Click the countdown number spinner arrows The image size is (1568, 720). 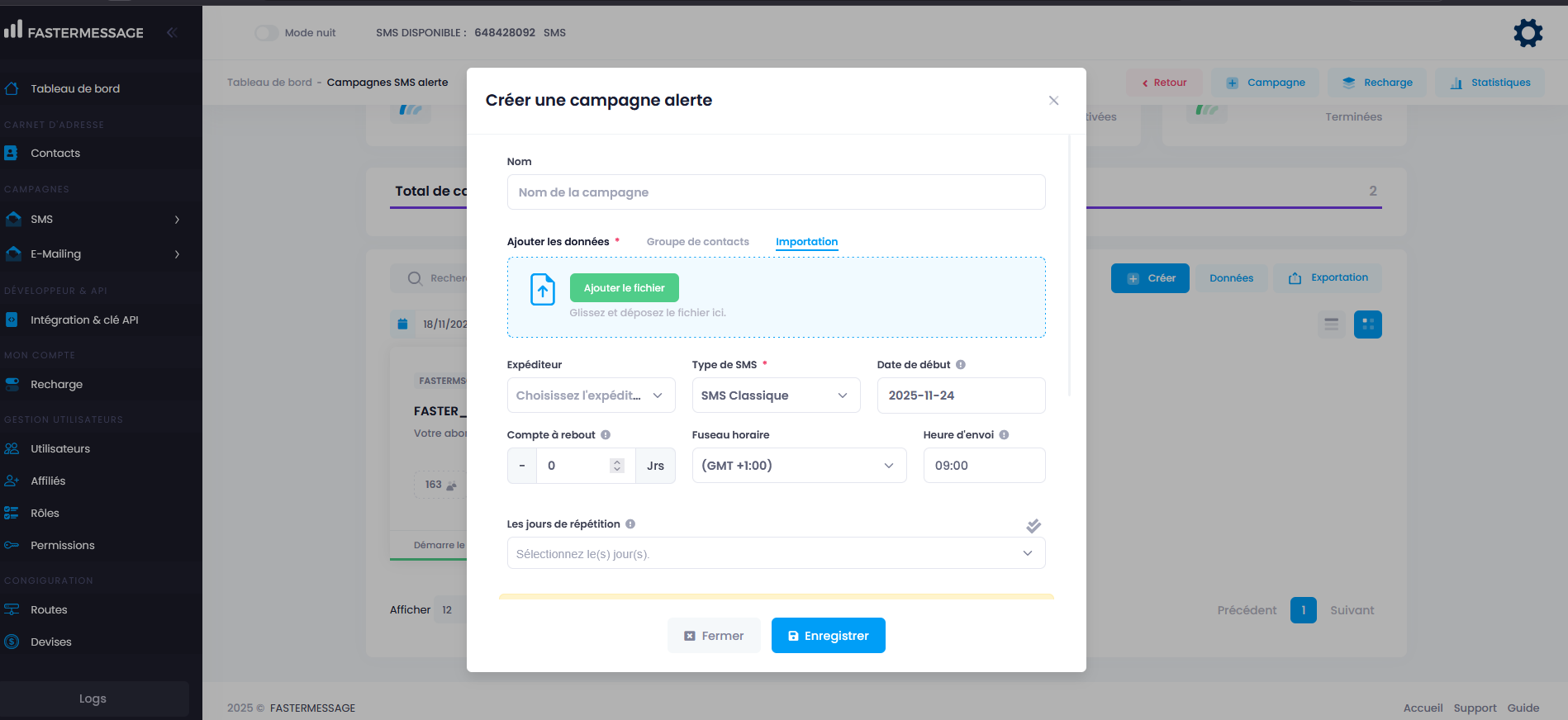(x=616, y=466)
